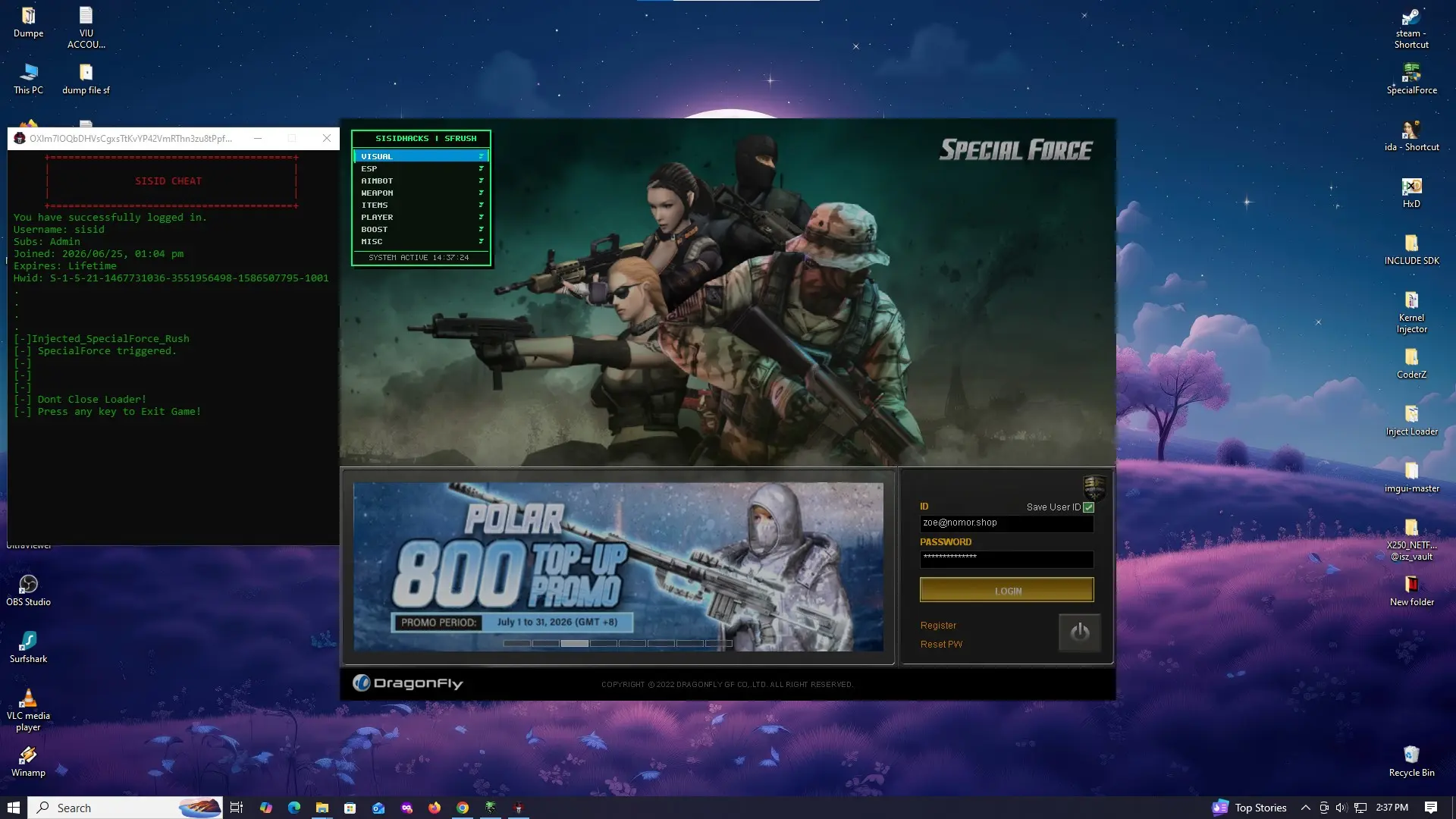Open the CoderZ folder on the desktop

coord(1411,363)
